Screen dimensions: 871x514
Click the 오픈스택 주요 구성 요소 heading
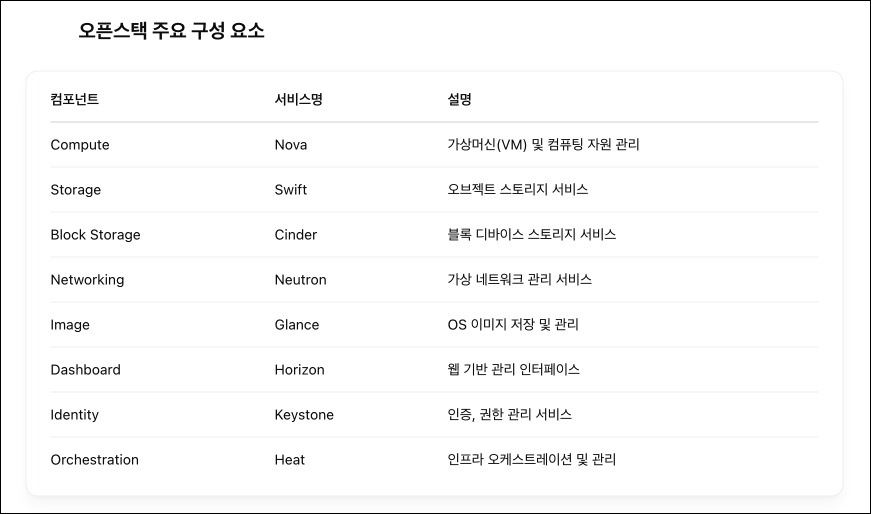click(171, 31)
